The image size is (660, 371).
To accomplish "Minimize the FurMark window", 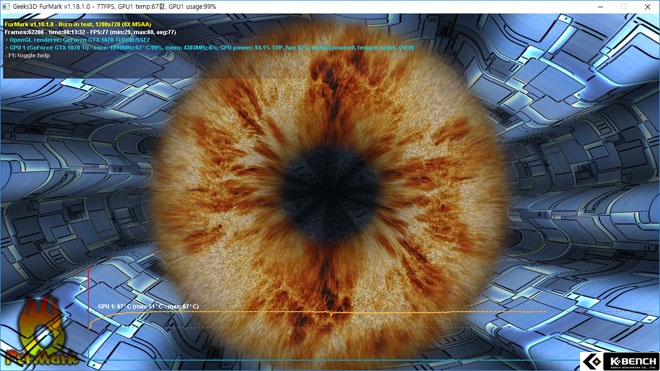I will [x=601, y=7].
